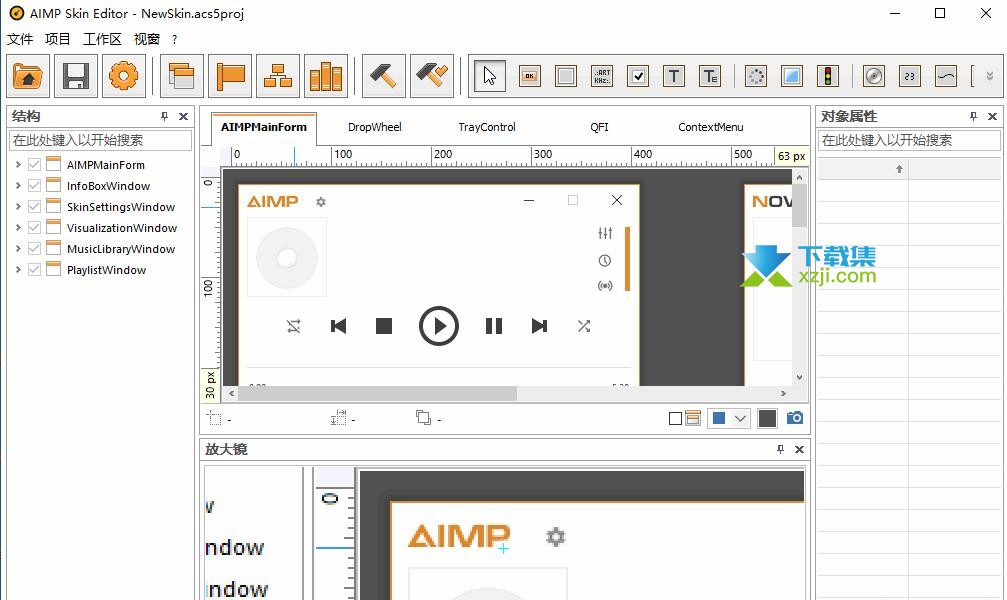This screenshot has height=600, width=1007.
Task: Open the blue color dropdown arrow
Action: 740,418
